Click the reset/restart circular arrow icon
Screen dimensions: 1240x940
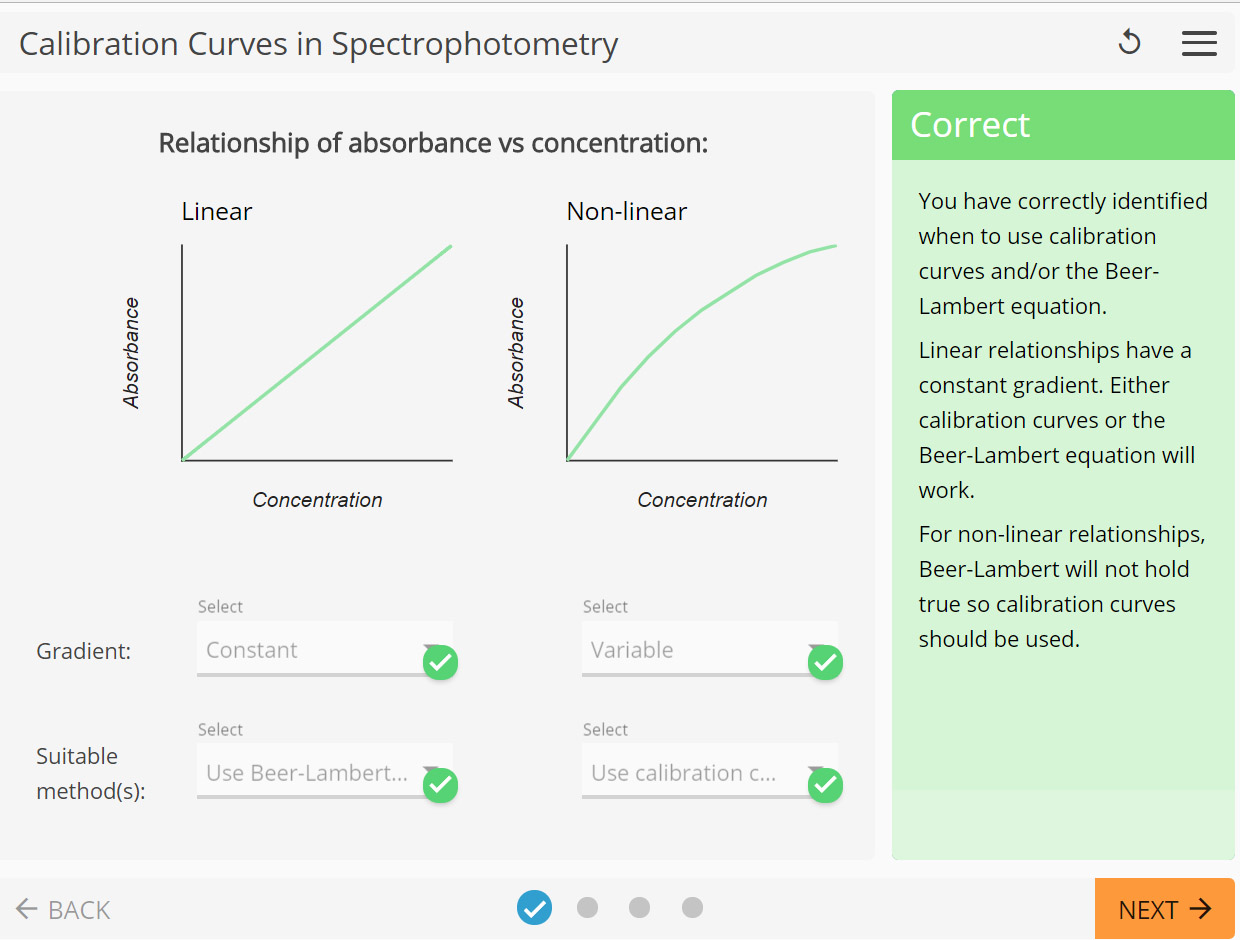(1129, 43)
